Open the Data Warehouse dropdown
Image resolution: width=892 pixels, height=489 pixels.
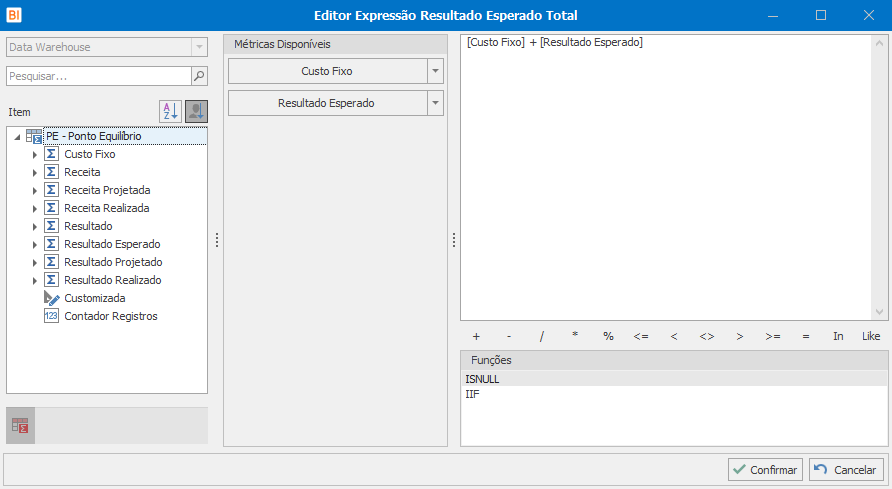click(x=199, y=47)
